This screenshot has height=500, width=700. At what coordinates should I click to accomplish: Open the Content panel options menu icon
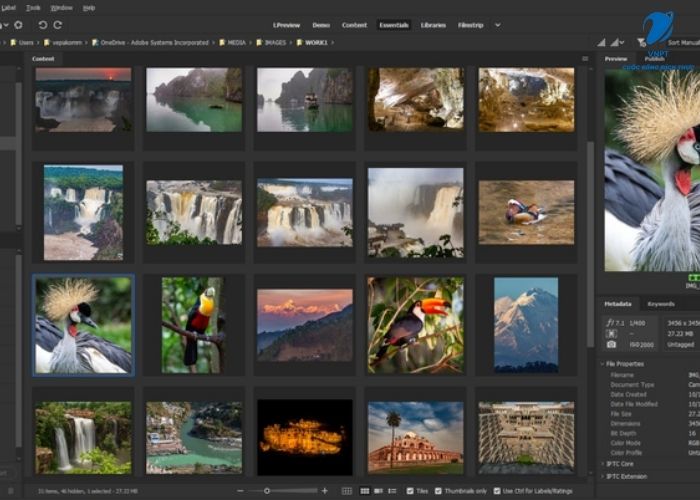(585, 58)
